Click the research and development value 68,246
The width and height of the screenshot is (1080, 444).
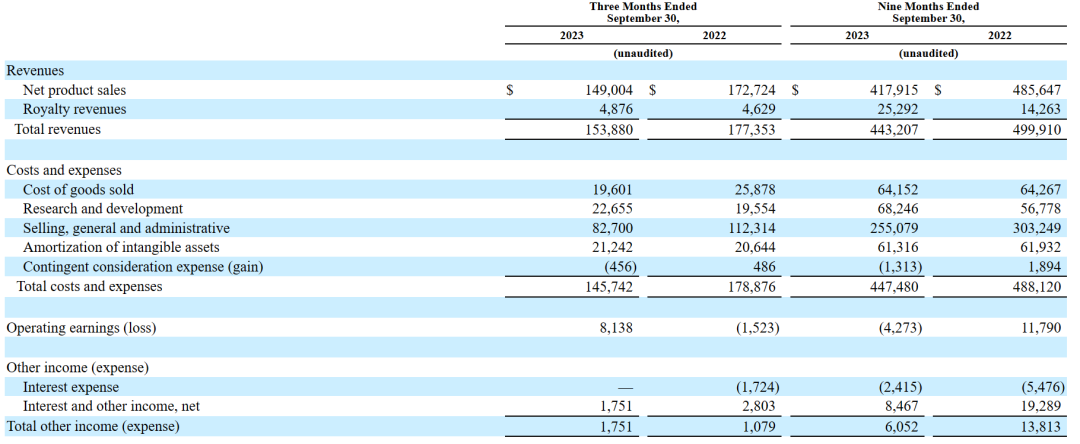point(899,209)
